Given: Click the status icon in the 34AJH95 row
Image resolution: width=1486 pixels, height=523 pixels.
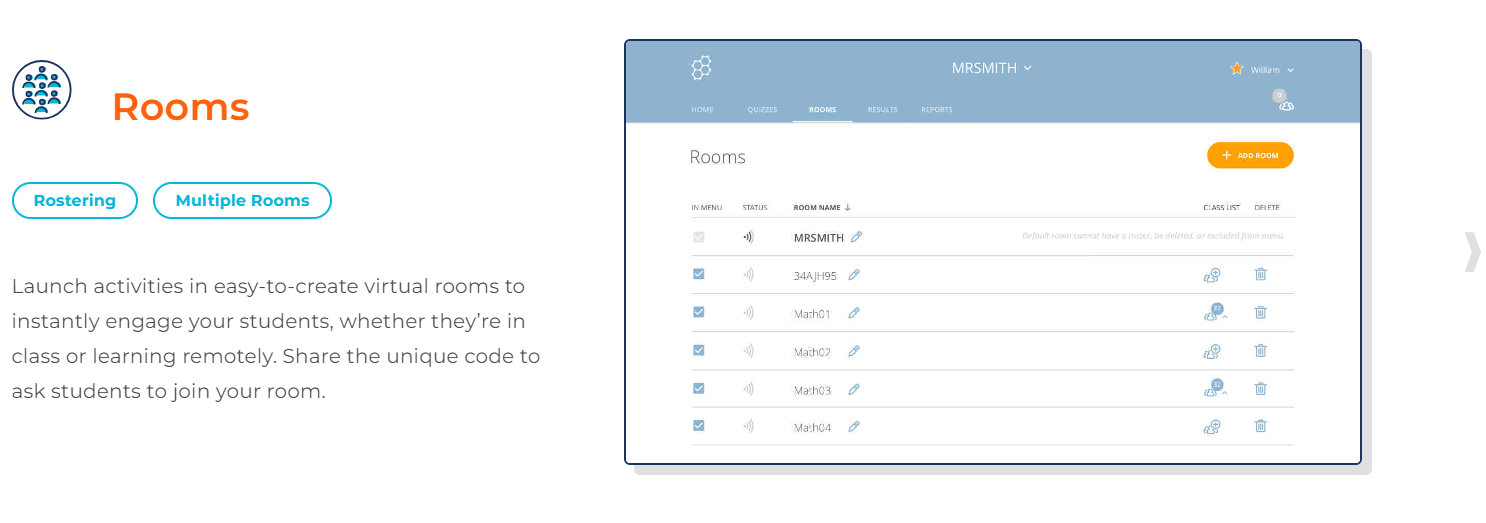Looking at the screenshot, I should coord(748,275).
